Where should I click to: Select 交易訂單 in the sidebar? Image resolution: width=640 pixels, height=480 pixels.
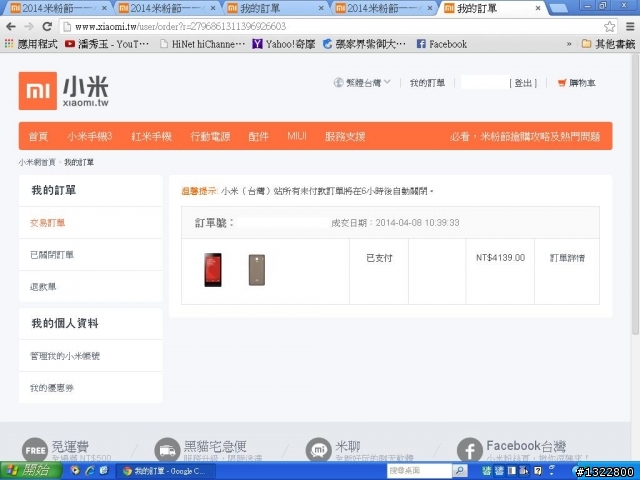click(x=48, y=223)
